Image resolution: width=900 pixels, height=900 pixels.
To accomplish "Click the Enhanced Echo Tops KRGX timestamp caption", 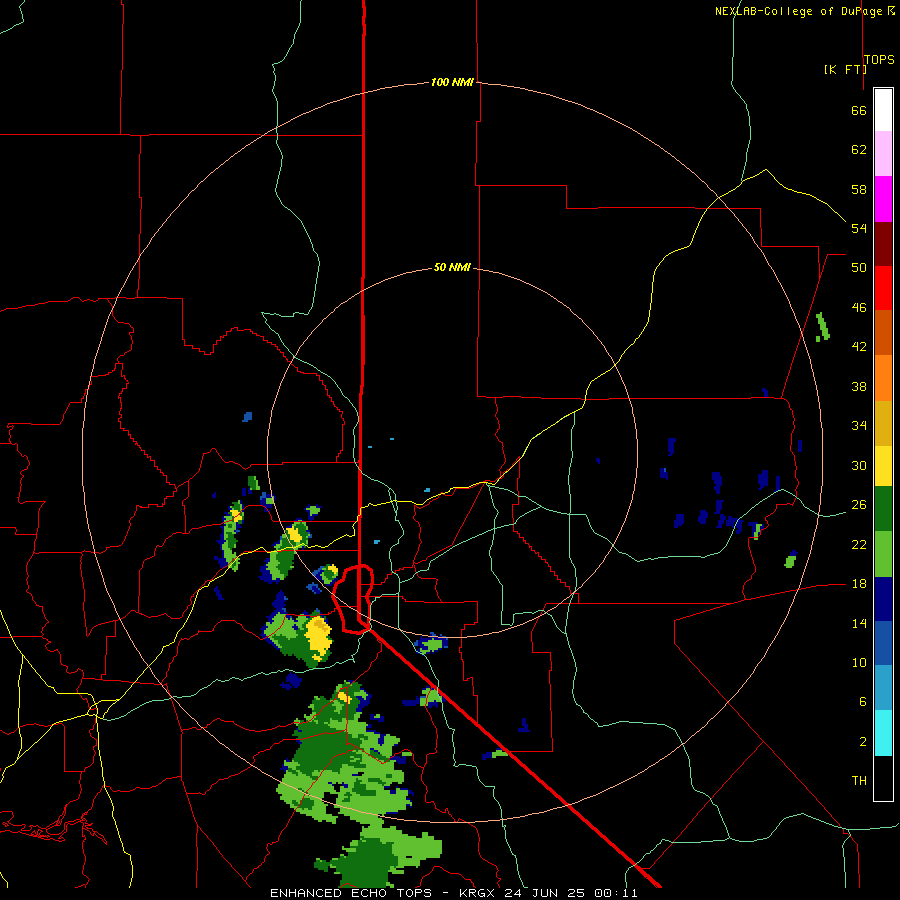I will click(x=453, y=893).
